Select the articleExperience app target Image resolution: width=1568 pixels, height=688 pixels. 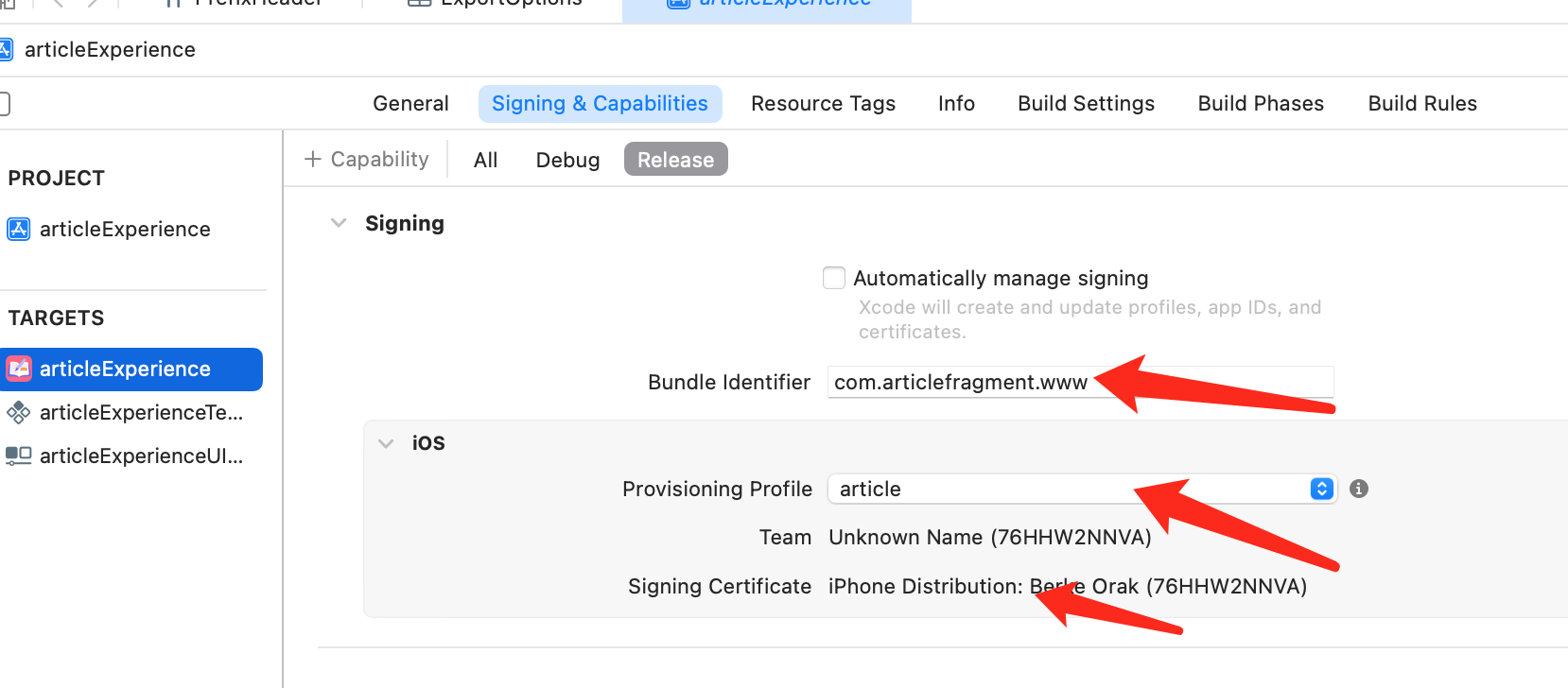click(131, 370)
